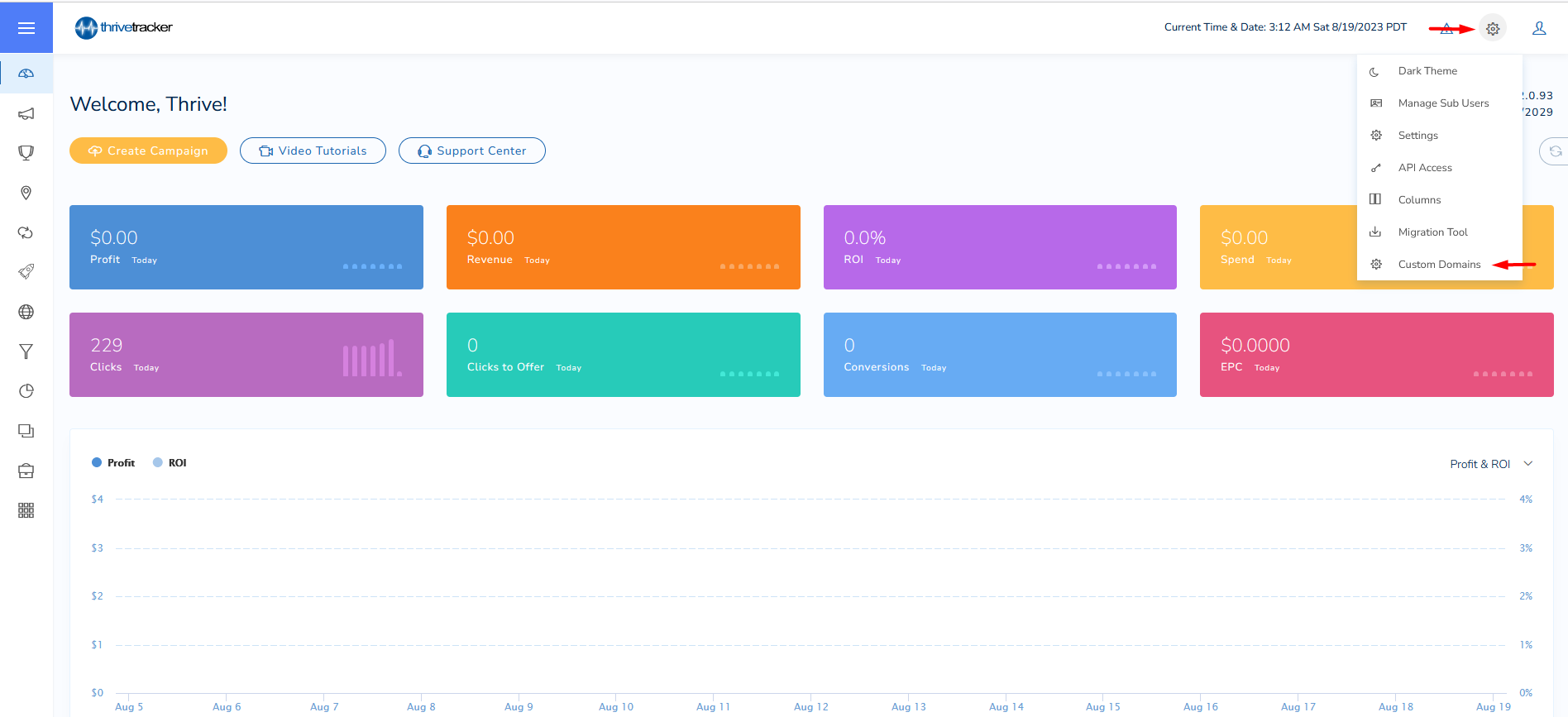Open the dashboard gauge icon in the sidebar
1568x717 pixels.
coord(26,74)
